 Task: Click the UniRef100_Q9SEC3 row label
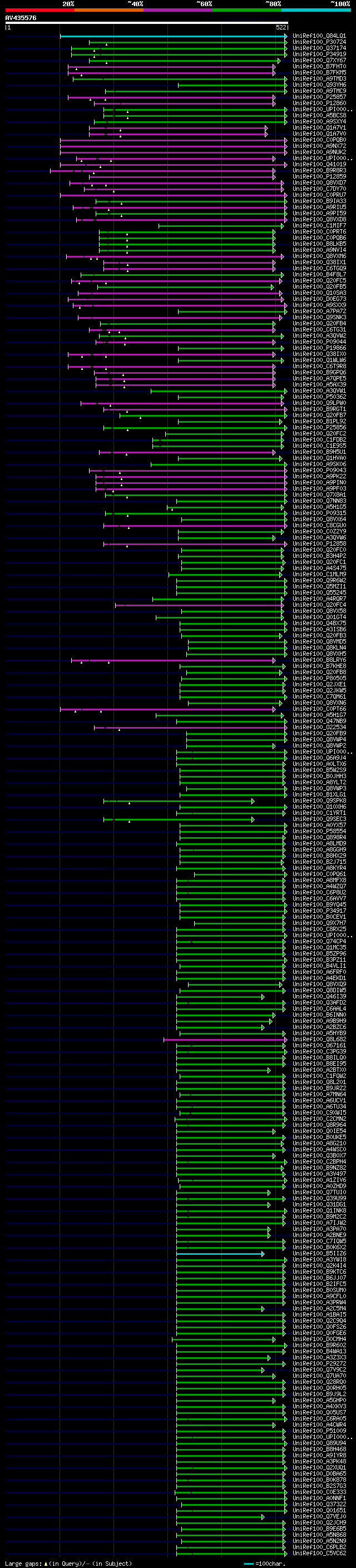click(x=319, y=819)
